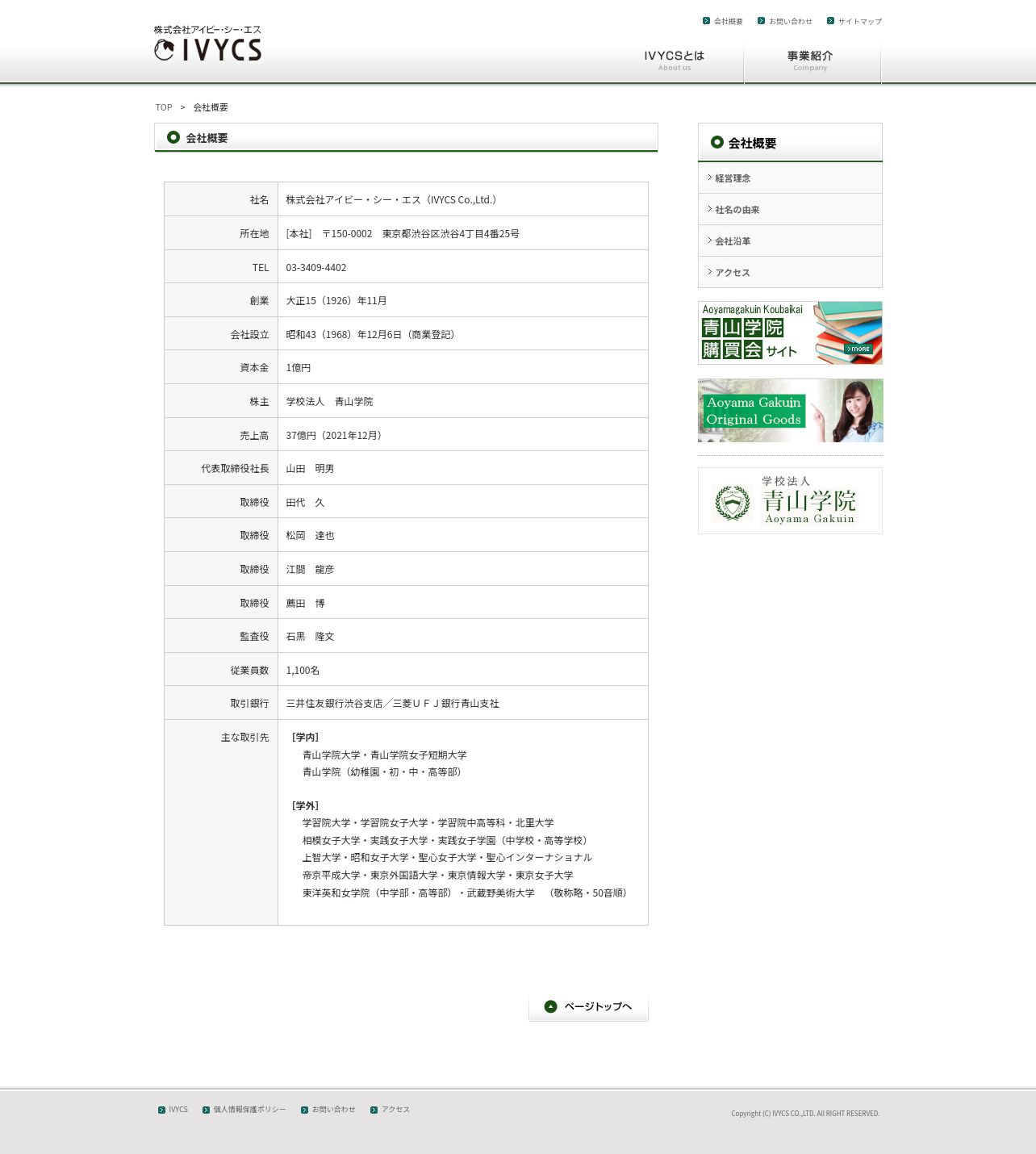Click the capital value 1億円
Viewport: 1036px width, 1154px height.
click(x=299, y=368)
